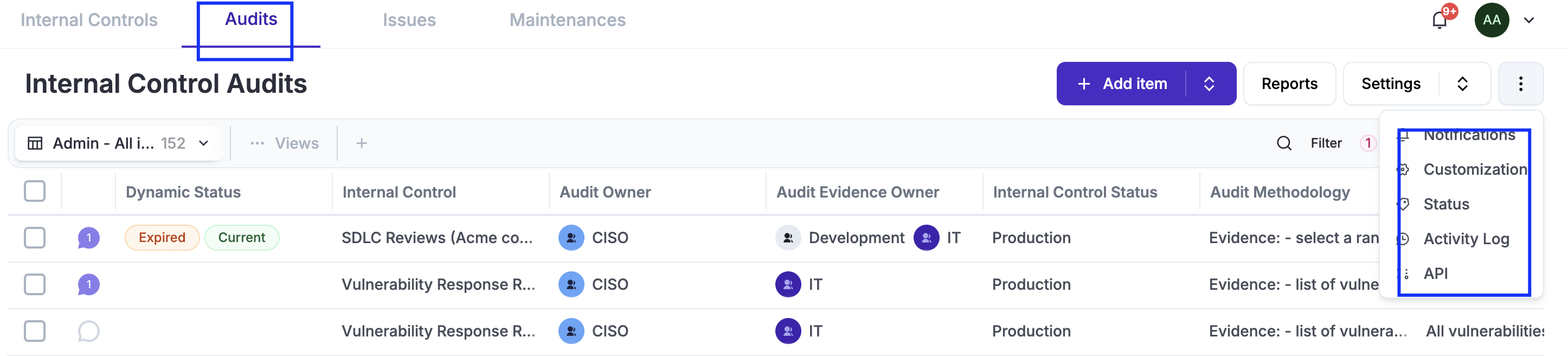
Task: Click the AA user avatar
Action: [1492, 21]
